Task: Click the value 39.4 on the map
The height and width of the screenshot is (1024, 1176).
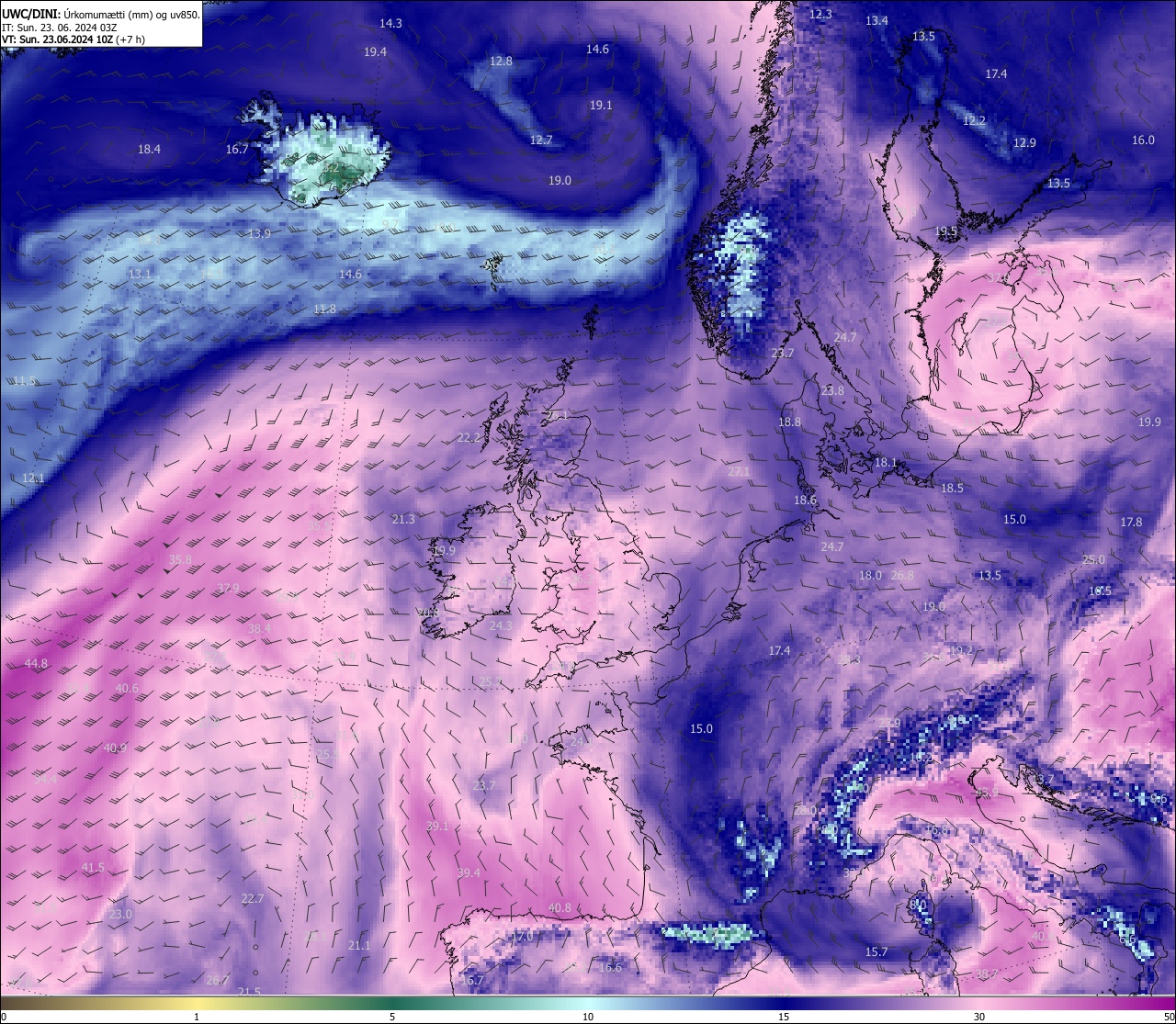Action: [469, 873]
